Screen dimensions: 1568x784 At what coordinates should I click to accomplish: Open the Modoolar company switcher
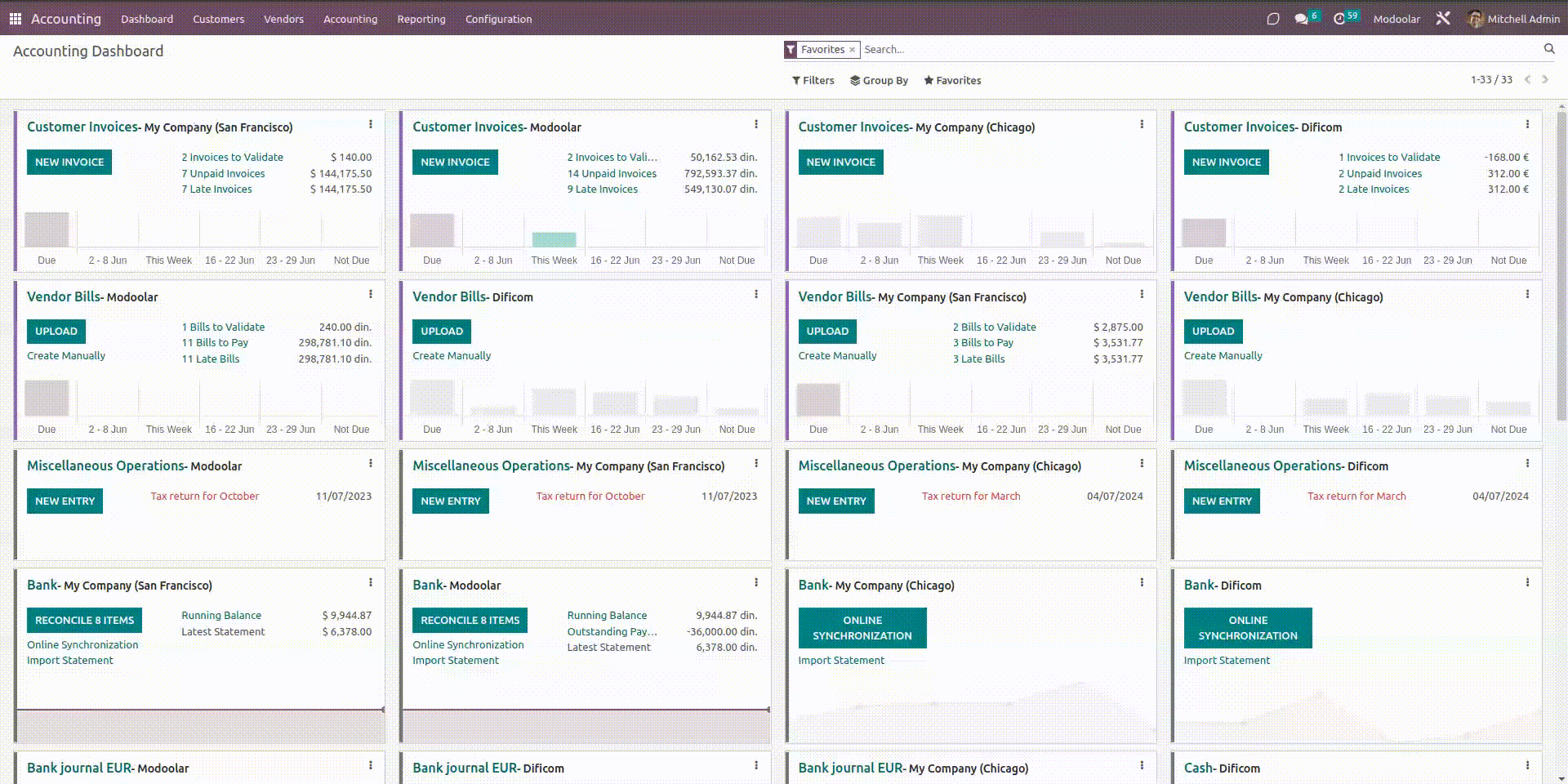[1396, 19]
